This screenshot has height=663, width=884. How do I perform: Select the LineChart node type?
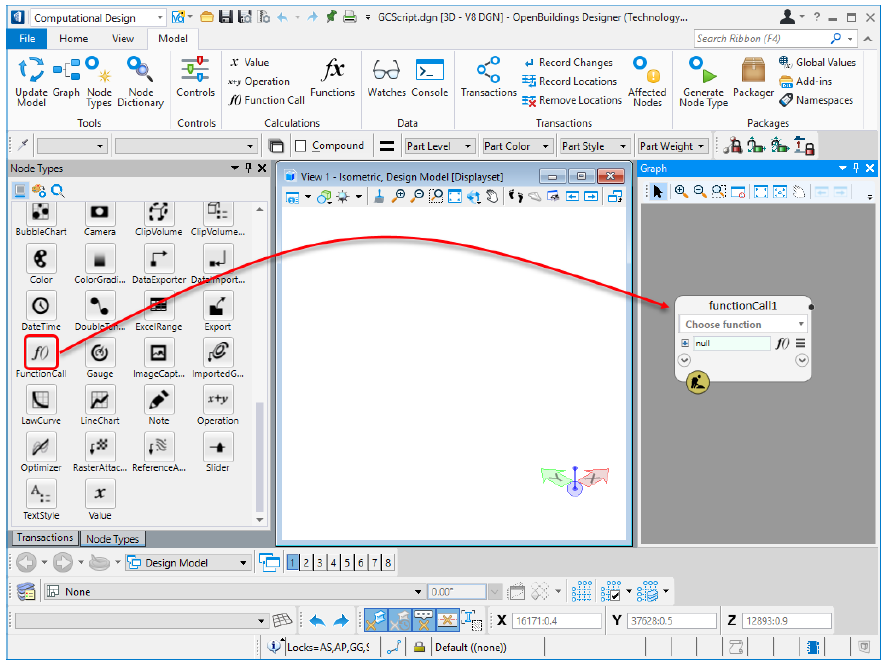point(100,405)
